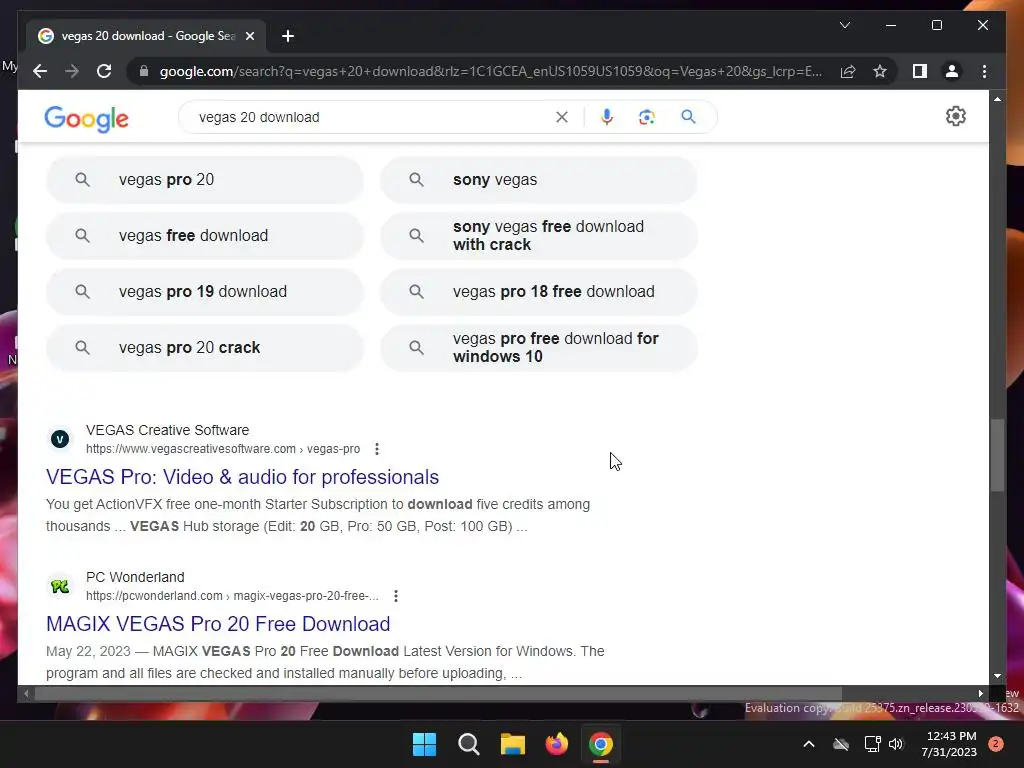The image size is (1024, 768).
Task: Open the volume control in tray
Action: 896,744
